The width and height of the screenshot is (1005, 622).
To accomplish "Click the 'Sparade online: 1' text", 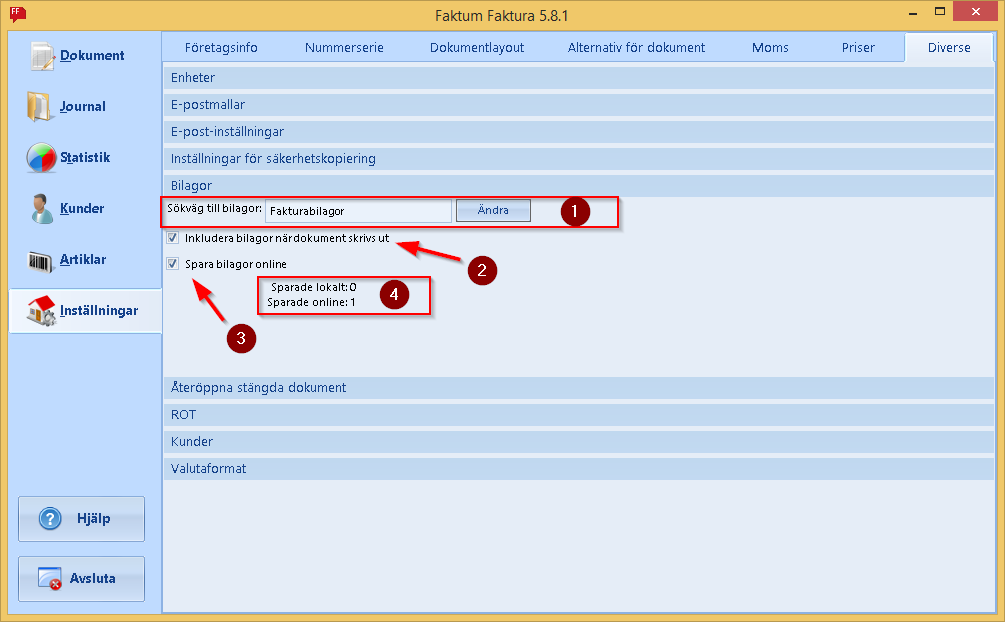I will (x=311, y=303).
